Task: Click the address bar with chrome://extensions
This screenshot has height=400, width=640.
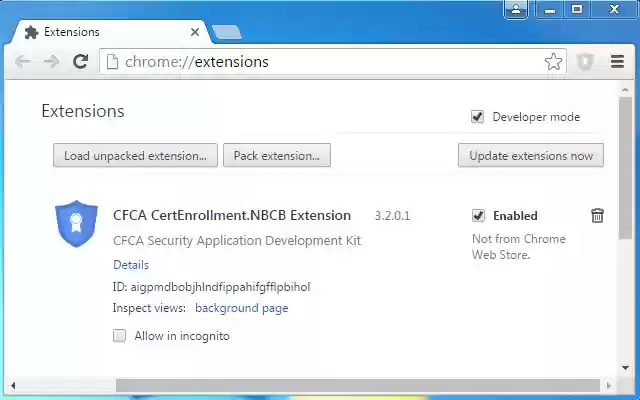Action: (x=333, y=62)
